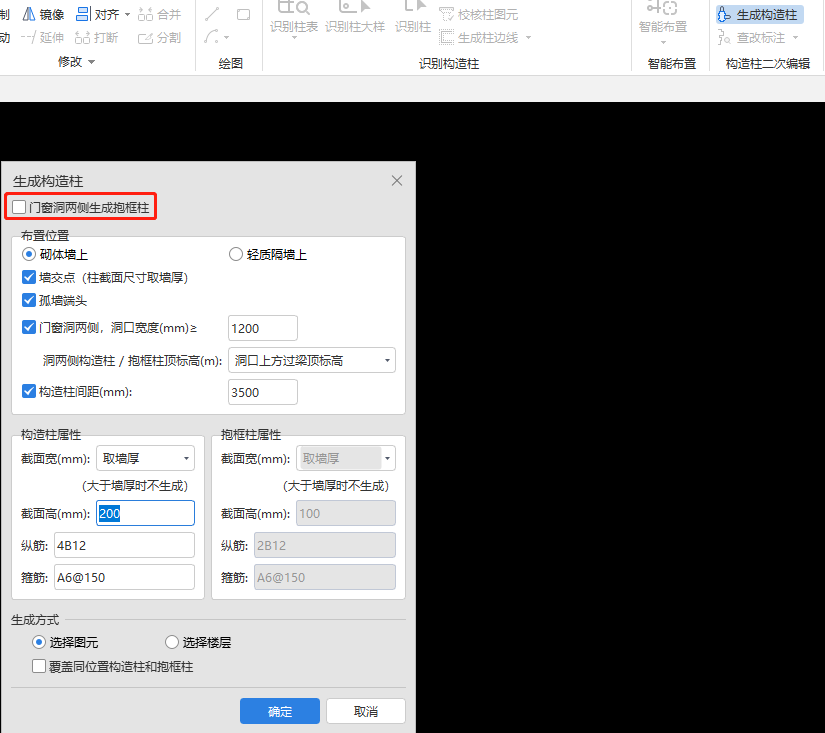The width and height of the screenshot is (825, 733).
Task: Click spacing field showing 3500
Action: pos(263,393)
